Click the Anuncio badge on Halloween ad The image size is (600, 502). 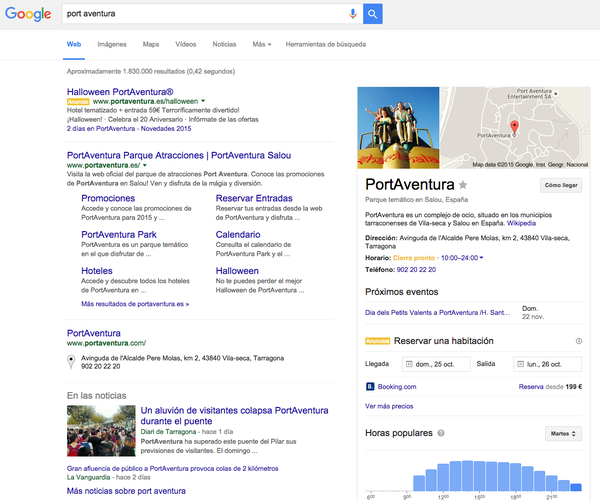[x=78, y=101]
